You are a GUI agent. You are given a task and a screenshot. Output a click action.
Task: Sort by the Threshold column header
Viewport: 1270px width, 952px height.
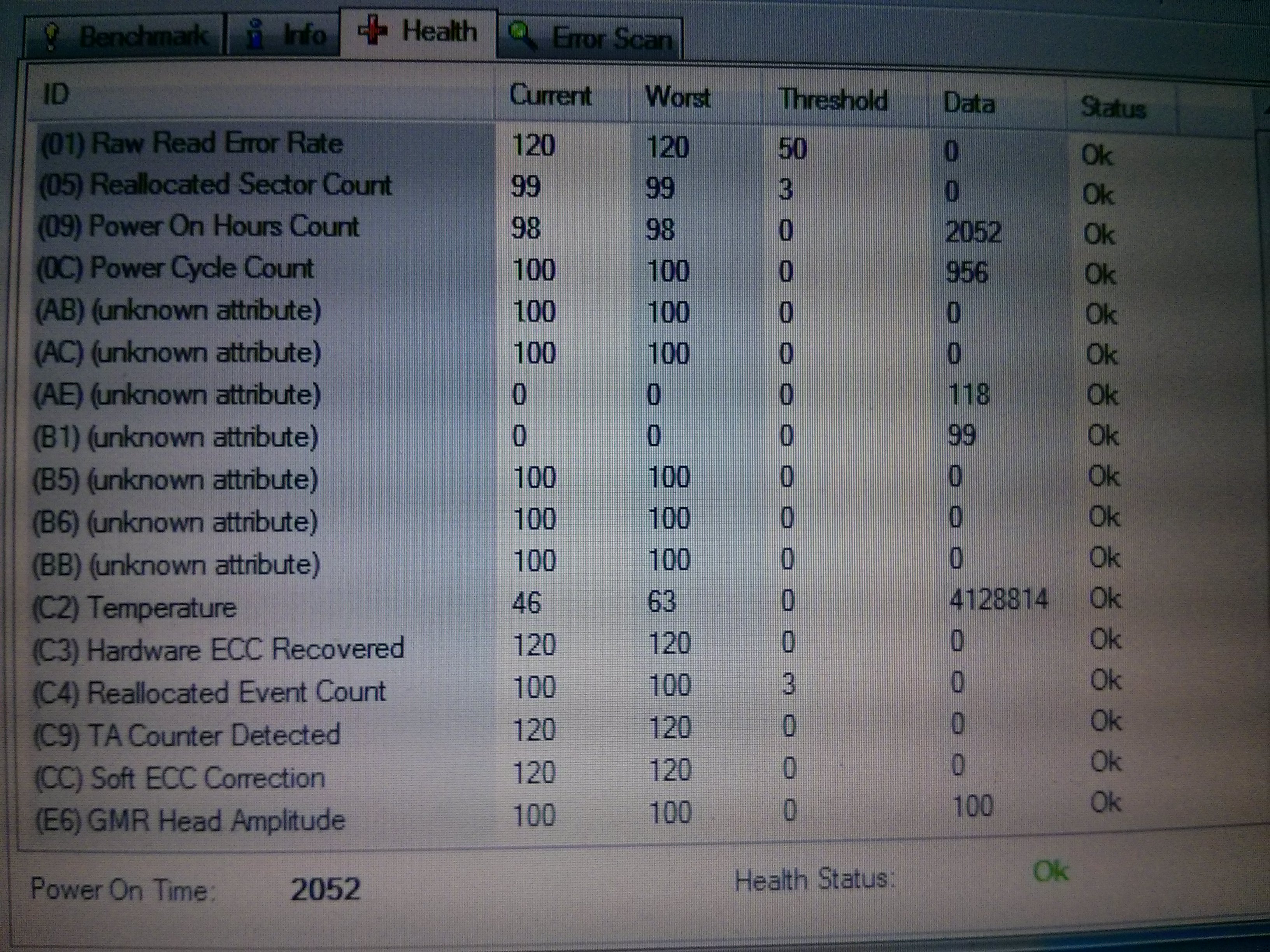[x=845, y=100]
